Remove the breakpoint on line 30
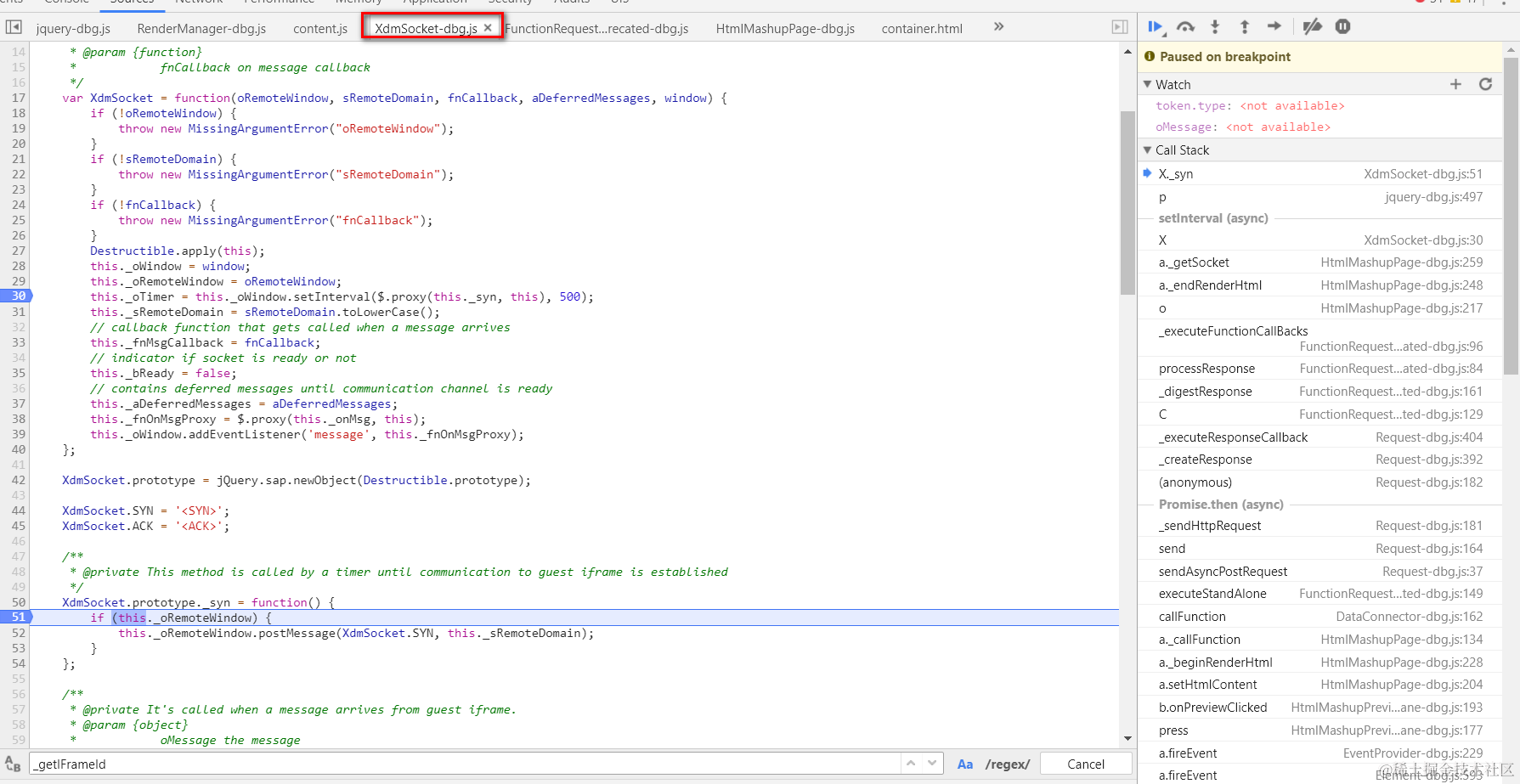Image resolution: width=1520 pixels, height=784 pixels. [x=17, y=296]
